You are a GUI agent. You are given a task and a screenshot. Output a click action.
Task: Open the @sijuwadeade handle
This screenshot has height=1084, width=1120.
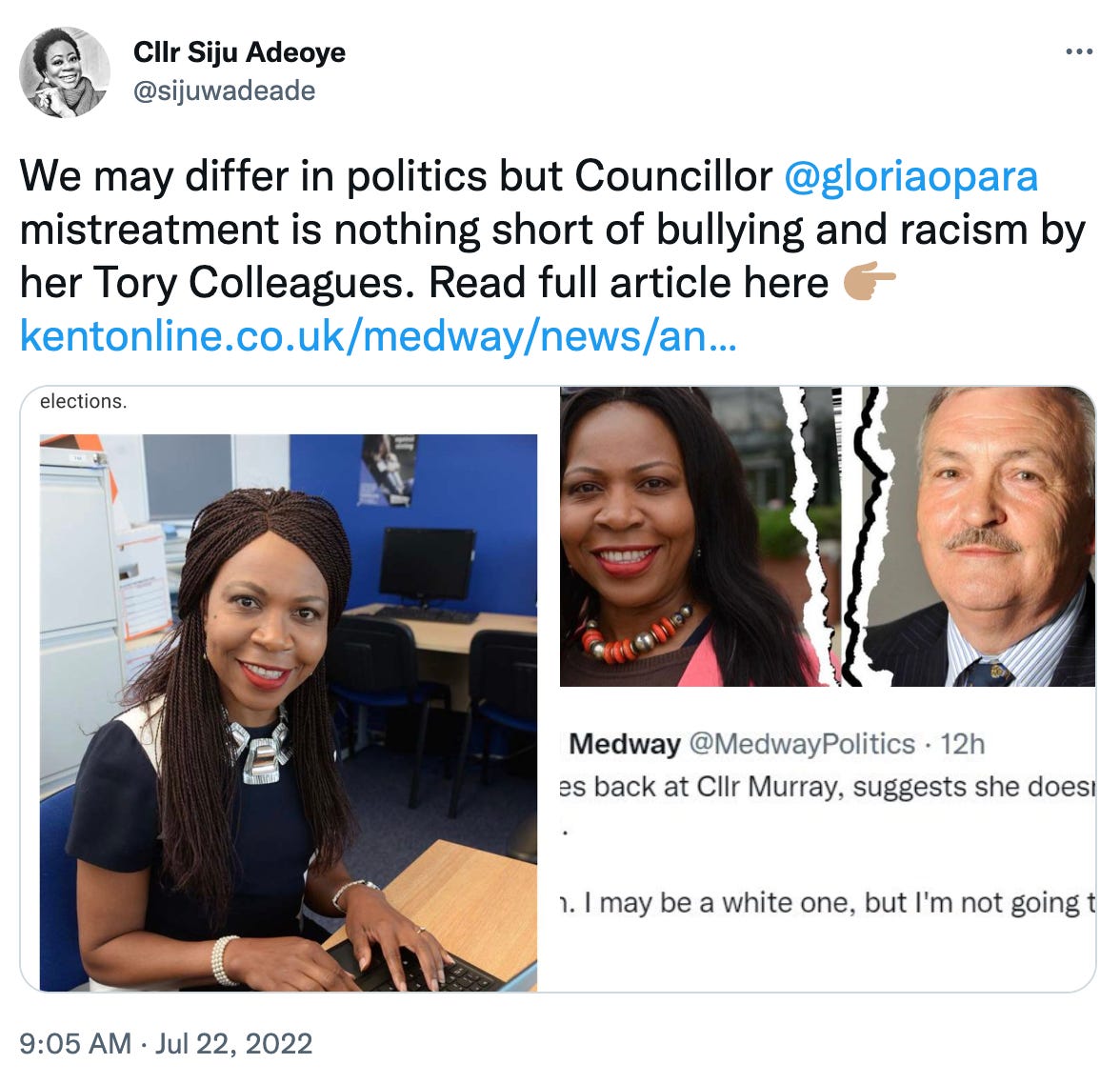[225, 90]
